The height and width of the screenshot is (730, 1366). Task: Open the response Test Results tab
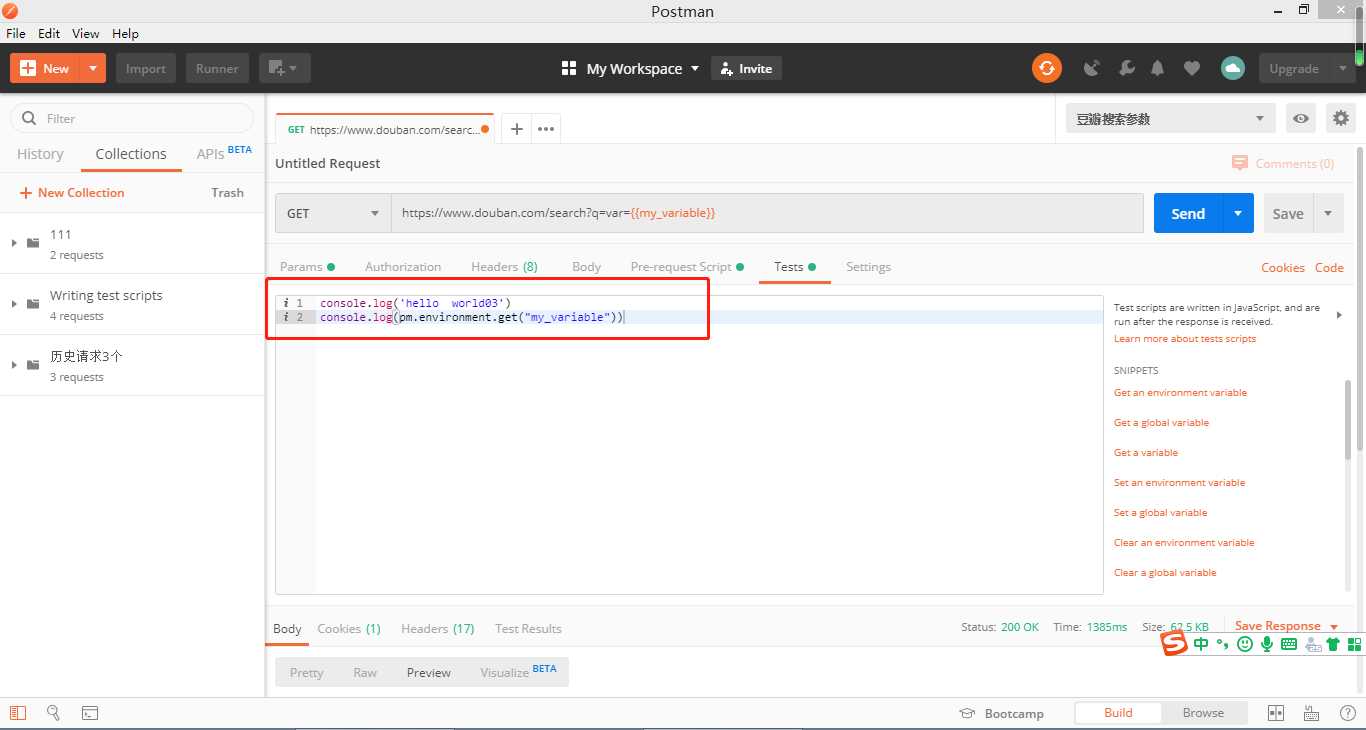[x=528, y=629]
